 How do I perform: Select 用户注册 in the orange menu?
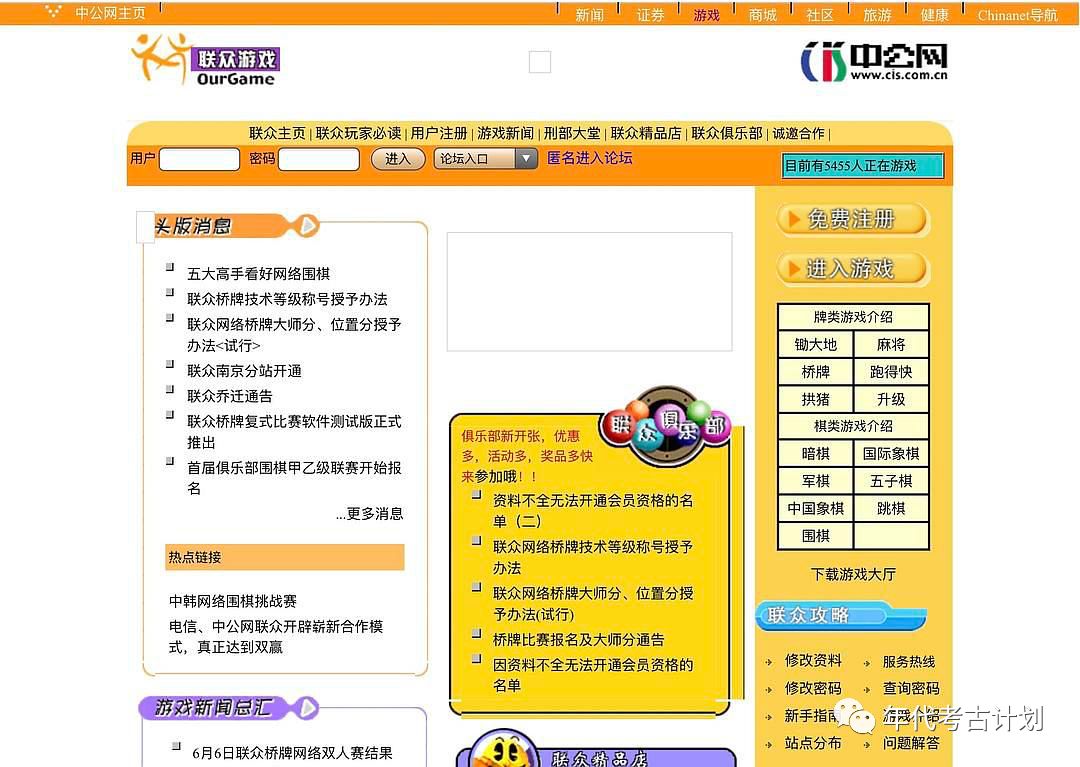[439, 133]
